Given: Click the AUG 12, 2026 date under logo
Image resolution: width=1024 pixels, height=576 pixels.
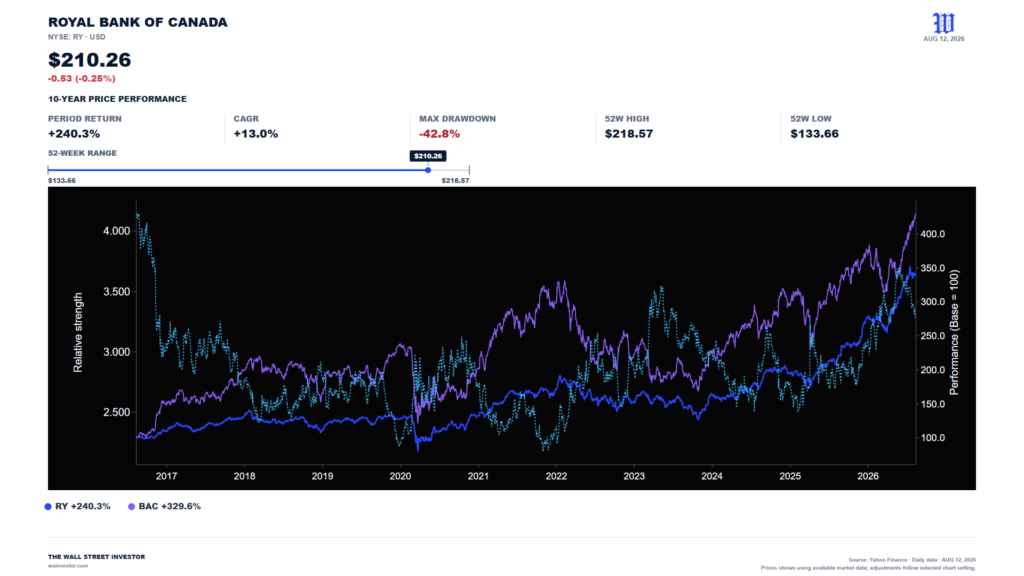Looking at the screenshot, I should tap(944, 39).
